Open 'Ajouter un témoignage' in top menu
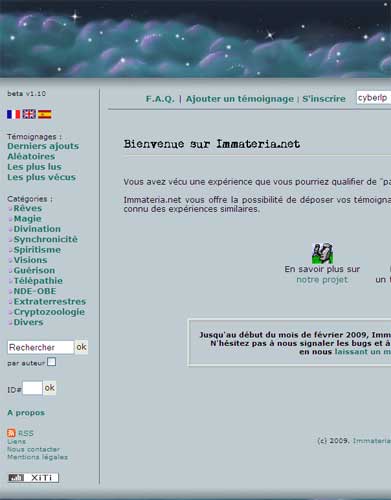 240,99
